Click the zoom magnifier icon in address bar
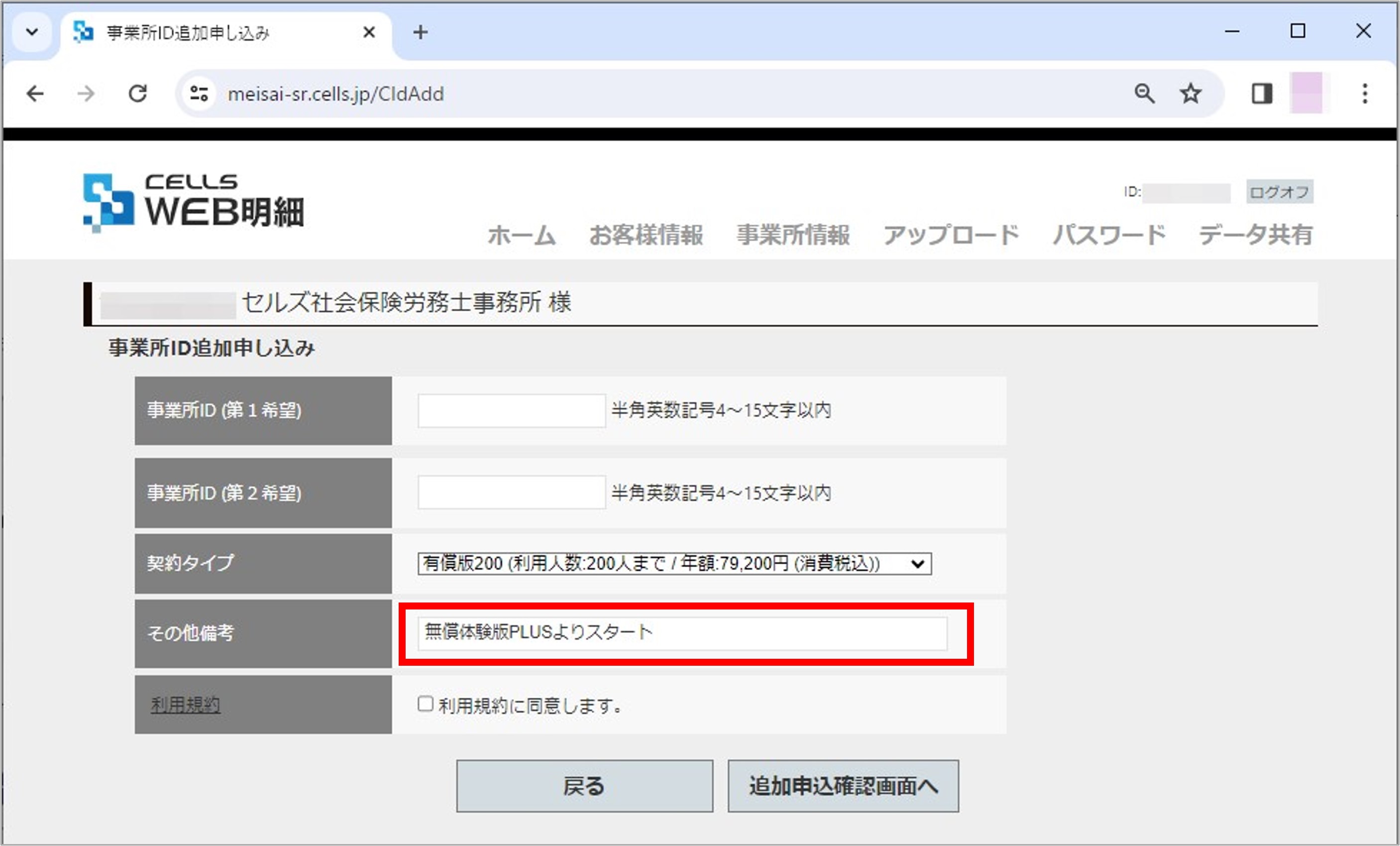This screenshot has height=846, width=1400. 1144,94
